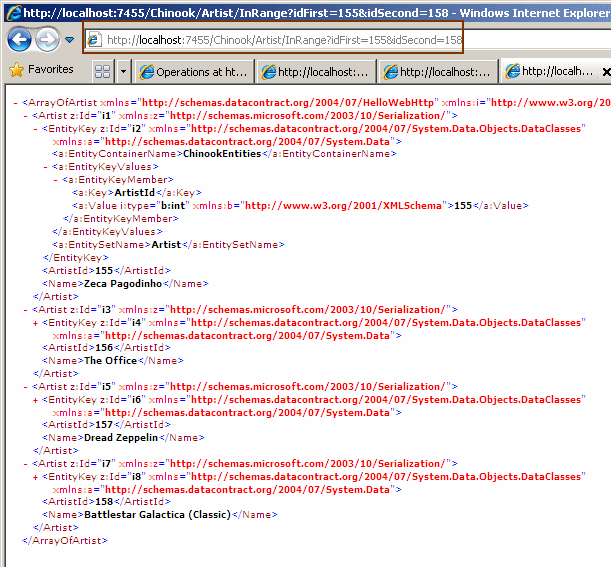Collapse the Artist i3 node
611x567 pixels.
[25, 310]
